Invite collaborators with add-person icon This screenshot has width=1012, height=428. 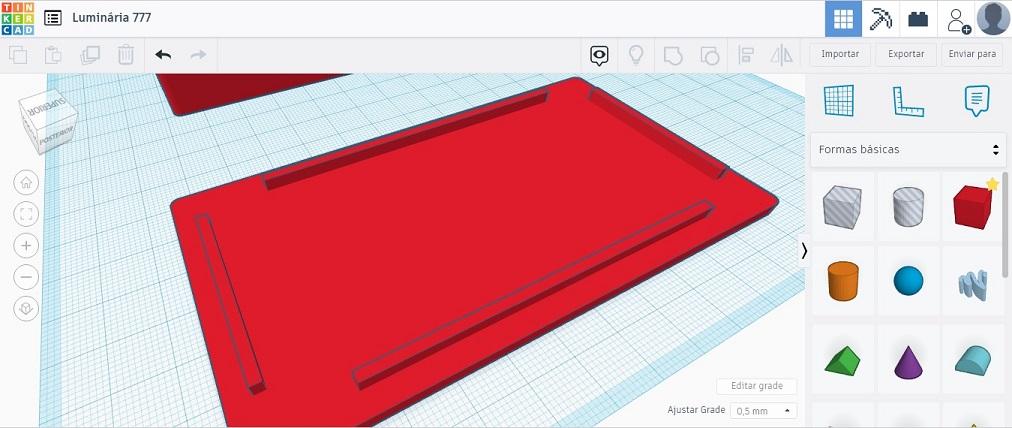[x=958, y=19]
